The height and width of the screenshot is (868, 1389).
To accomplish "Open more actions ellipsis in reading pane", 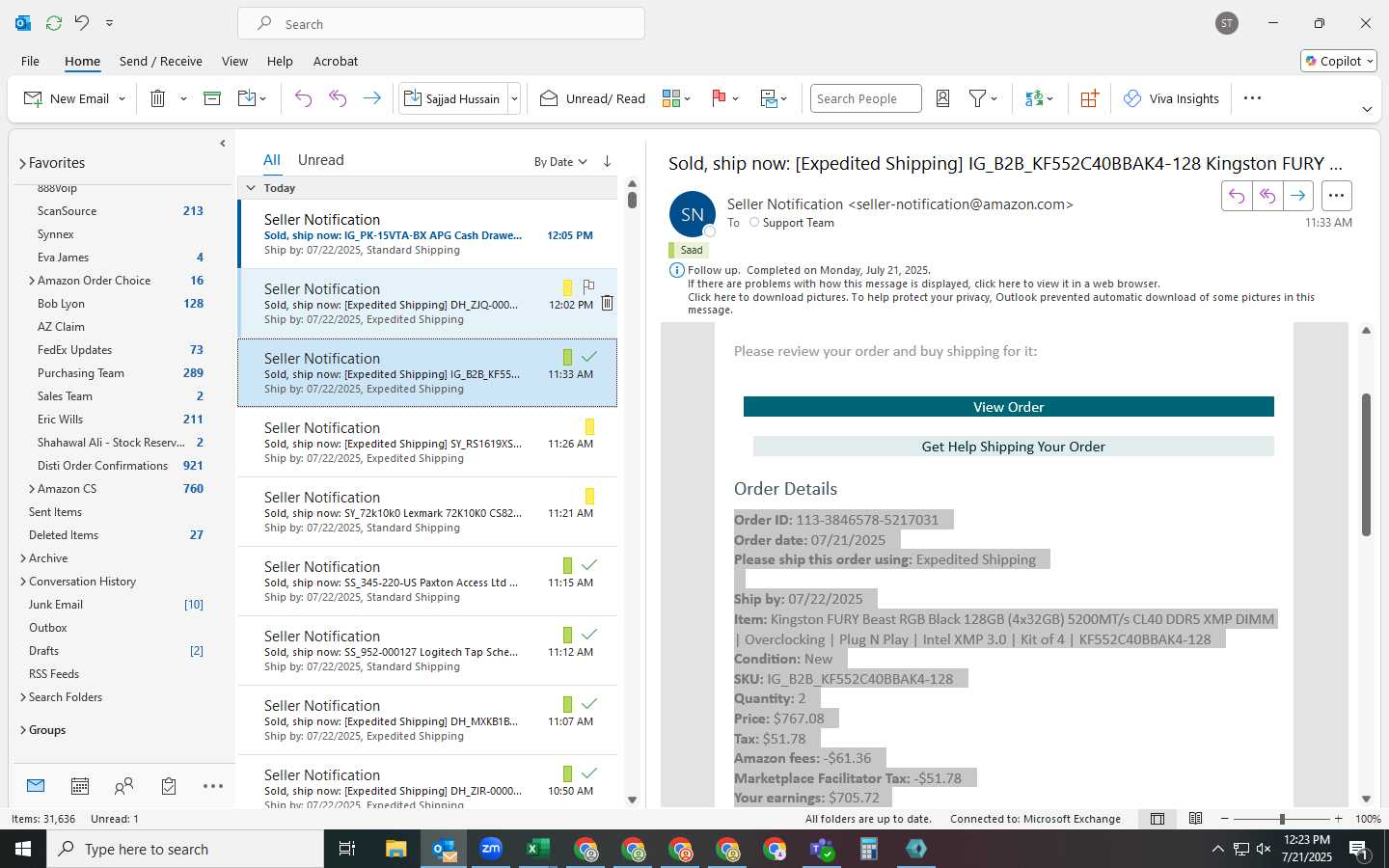I will tap(1336, 196).
